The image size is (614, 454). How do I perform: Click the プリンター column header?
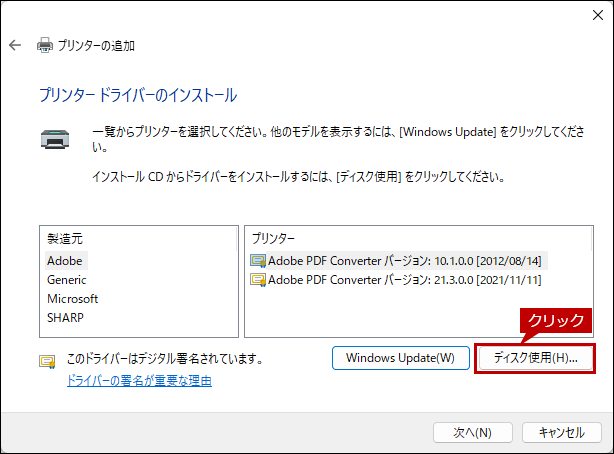419,239
